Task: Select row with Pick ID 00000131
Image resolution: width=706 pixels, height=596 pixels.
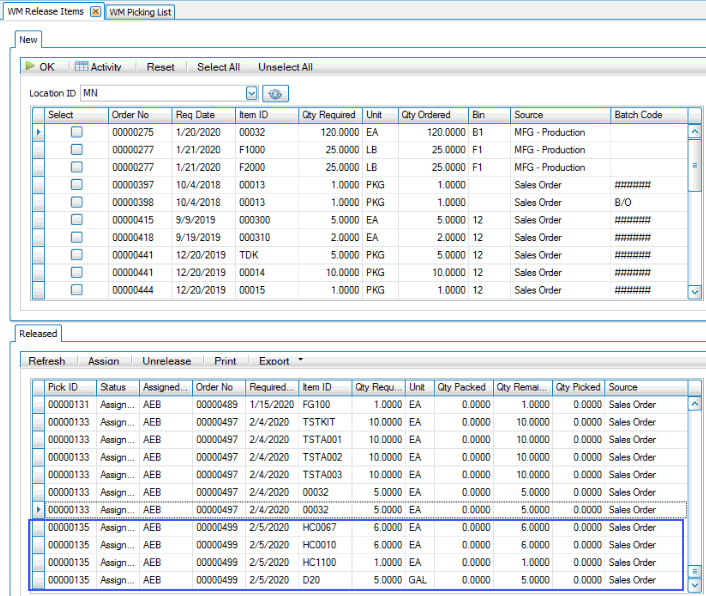Action: tap(68, 404)
